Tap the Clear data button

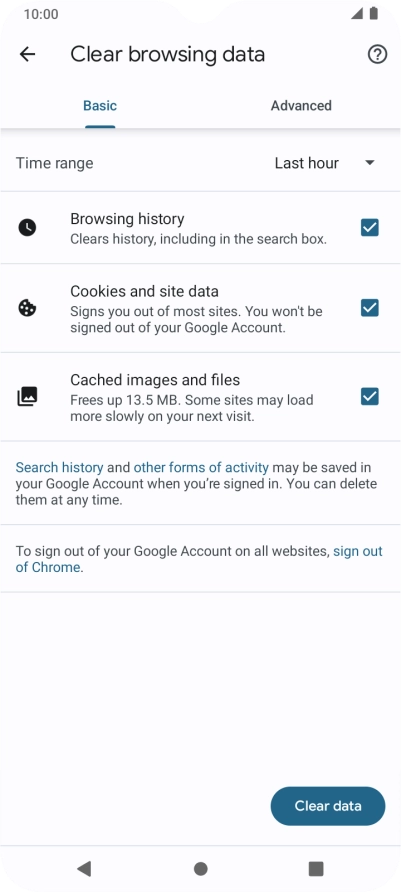pos(328,806)
